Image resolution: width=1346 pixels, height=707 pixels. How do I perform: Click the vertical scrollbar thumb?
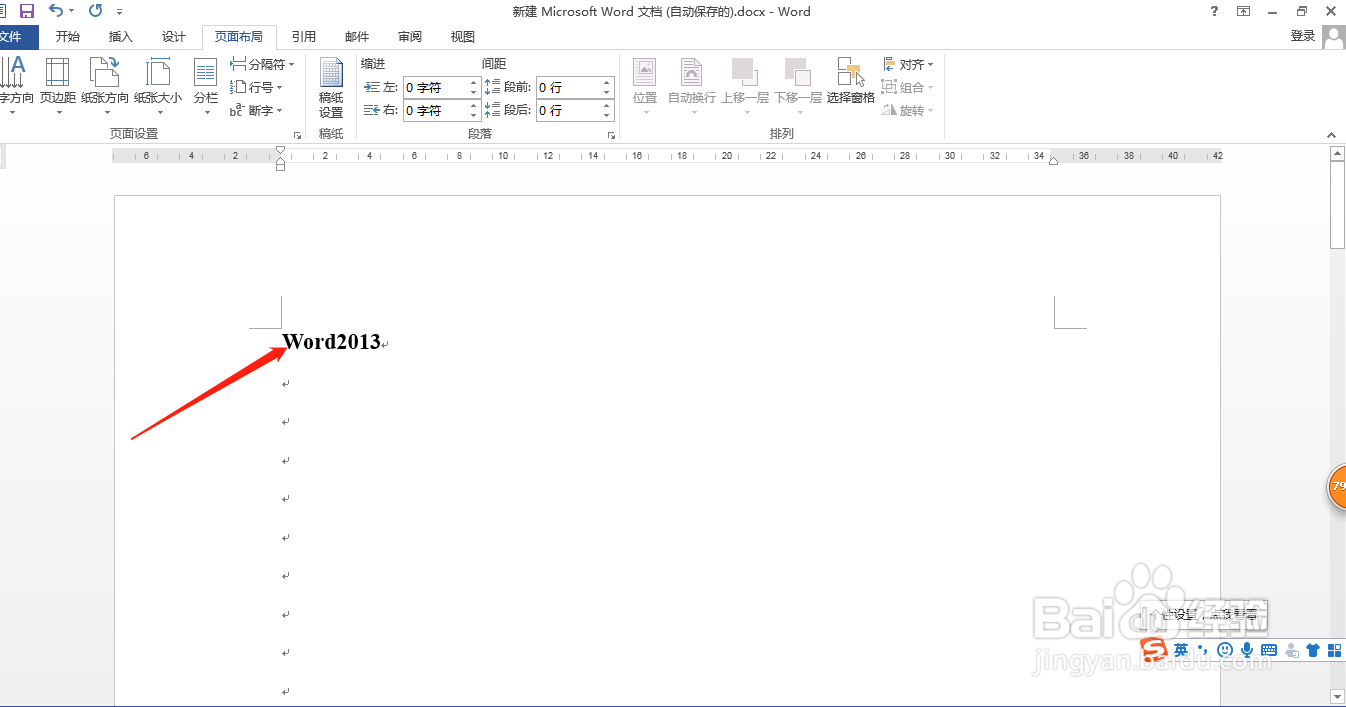tap(1337, 205)
